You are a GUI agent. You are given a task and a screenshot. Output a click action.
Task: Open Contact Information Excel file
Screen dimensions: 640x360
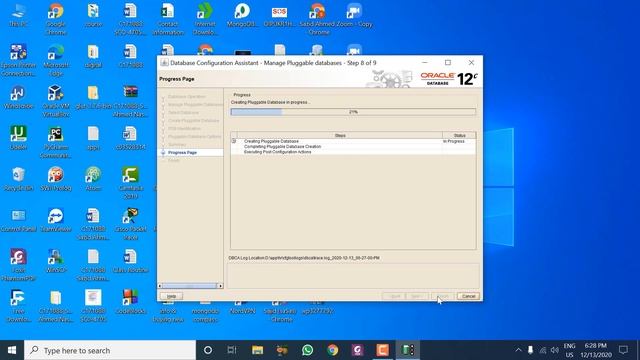[x=168, y=19]
